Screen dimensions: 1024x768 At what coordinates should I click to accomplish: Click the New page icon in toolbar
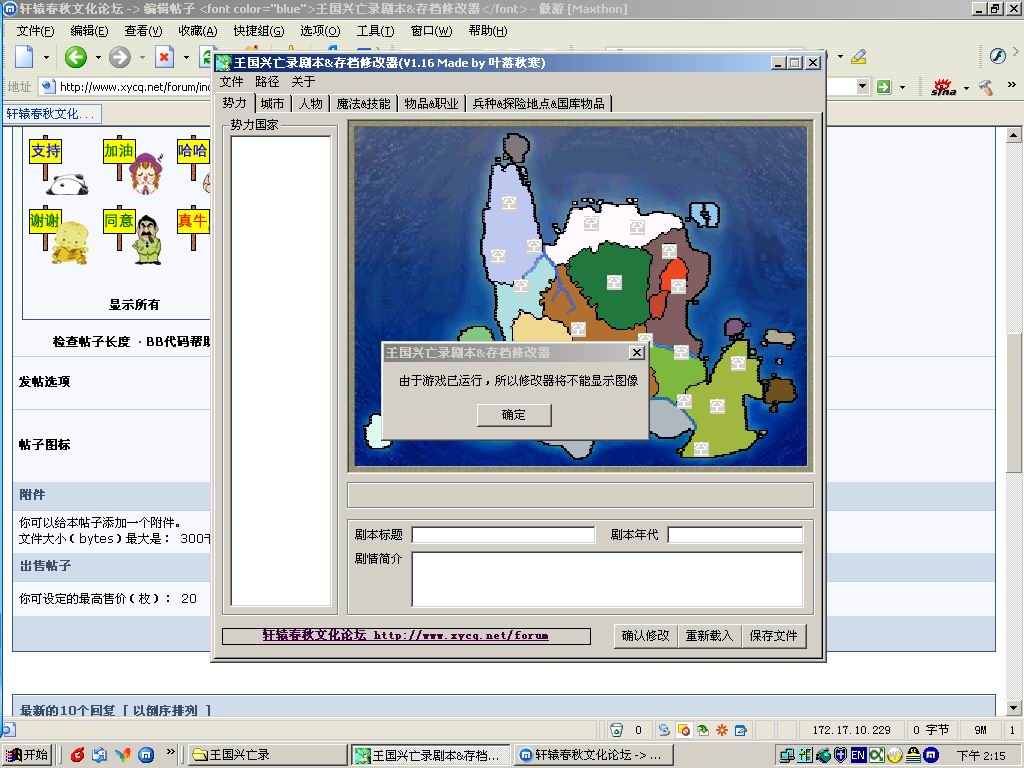24,57
